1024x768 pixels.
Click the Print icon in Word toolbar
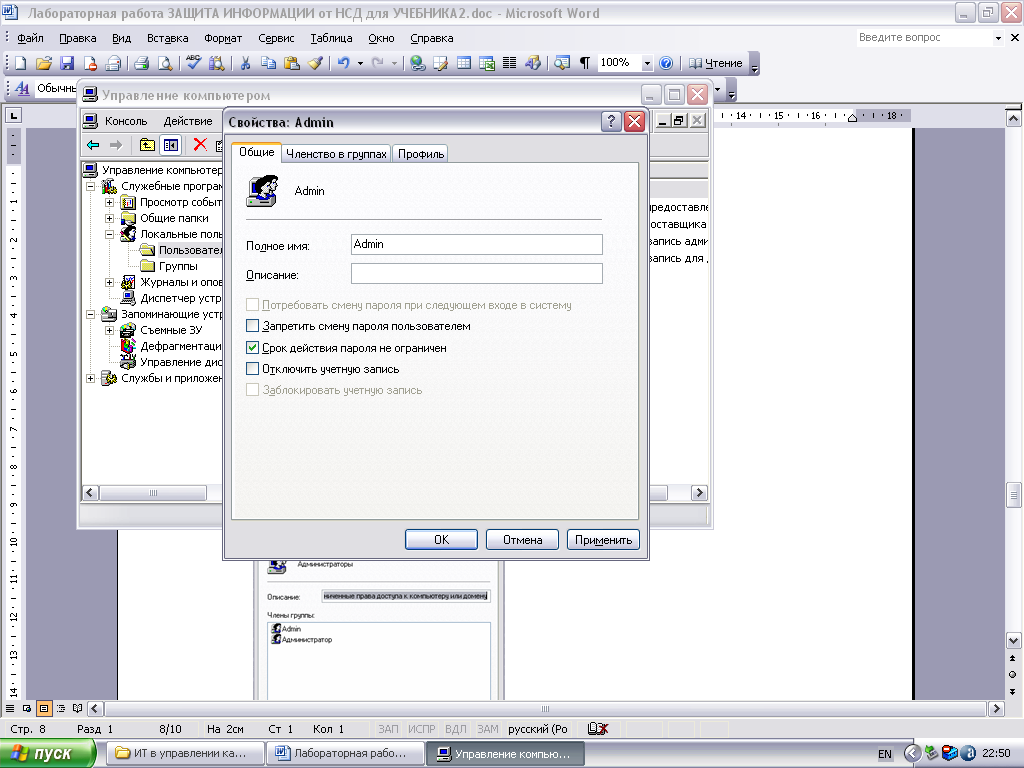(141, 63)
